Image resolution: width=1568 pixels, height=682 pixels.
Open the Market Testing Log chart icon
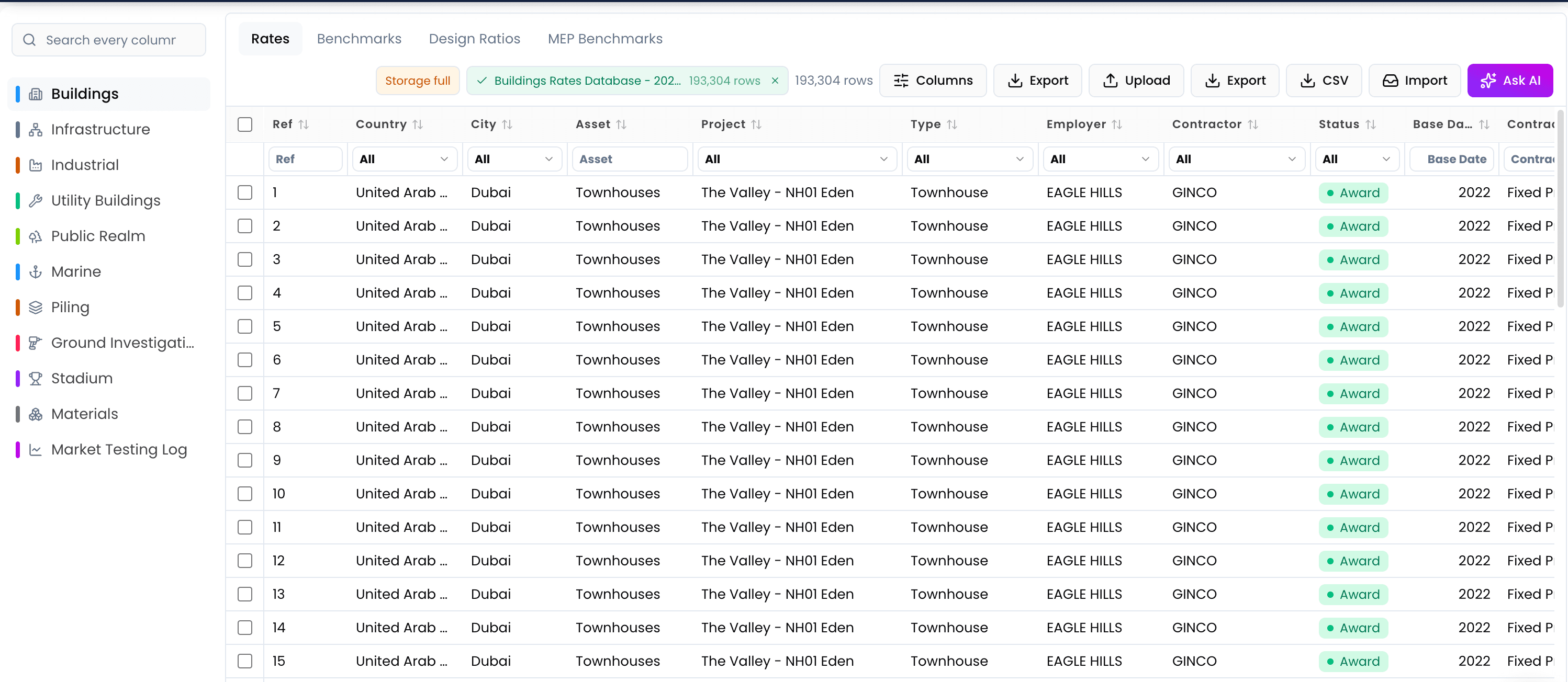(x=36, y=450)
